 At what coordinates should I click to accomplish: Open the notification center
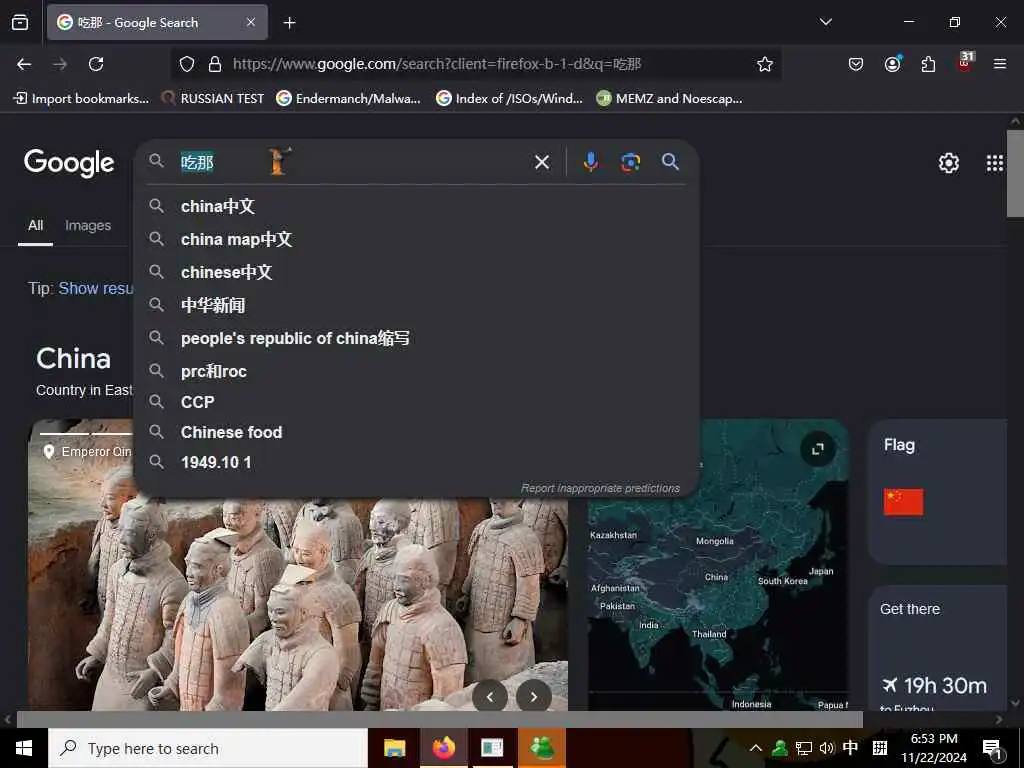tap(993, 748)
